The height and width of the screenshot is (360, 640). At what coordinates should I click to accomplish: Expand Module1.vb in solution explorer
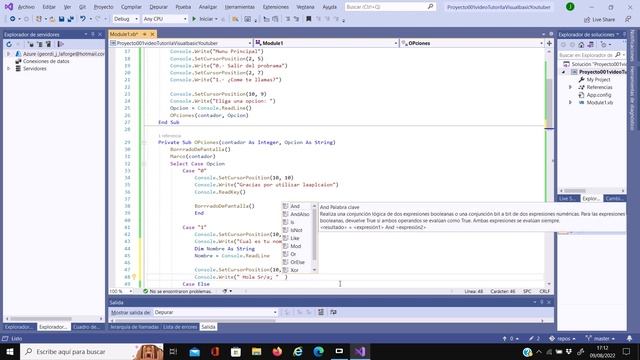[571, 102]
